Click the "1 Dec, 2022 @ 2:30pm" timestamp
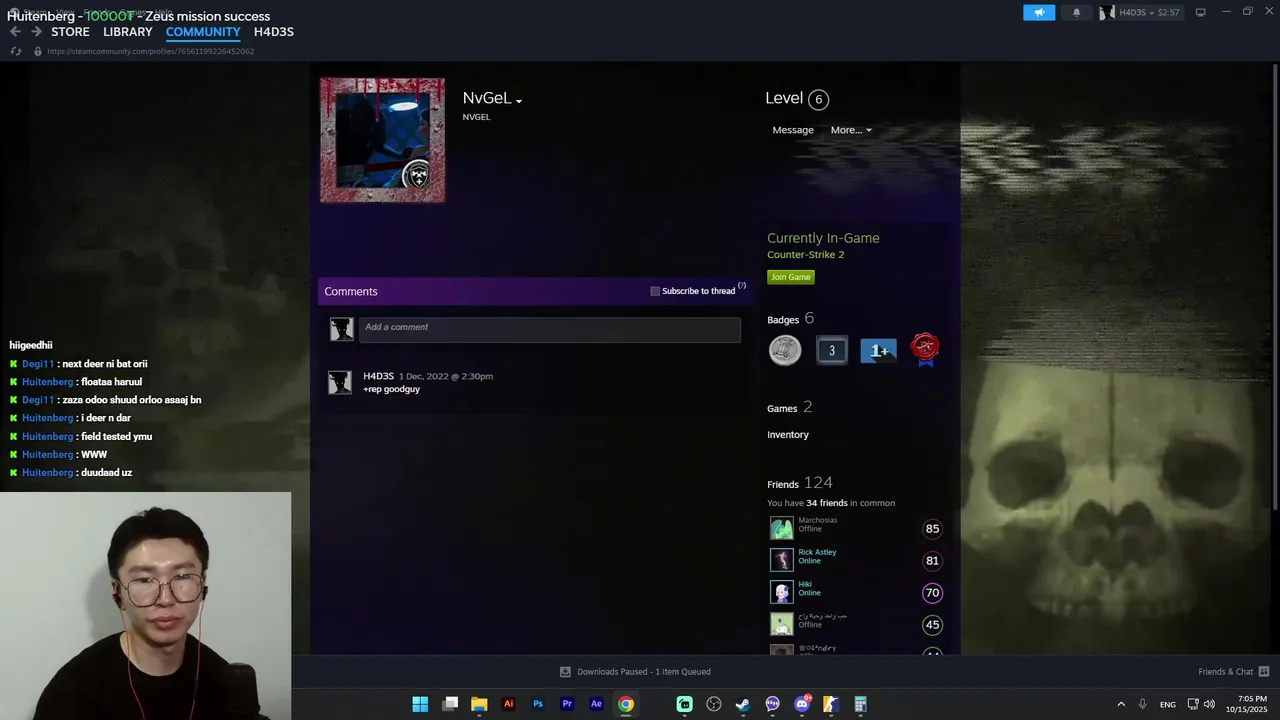 pos(446,376)
